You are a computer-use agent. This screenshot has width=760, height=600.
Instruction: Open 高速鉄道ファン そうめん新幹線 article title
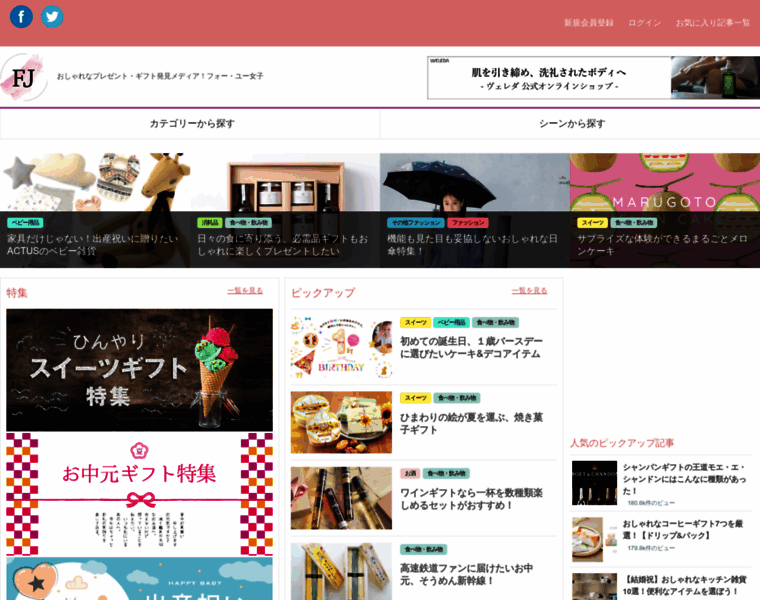click(x=466, y=574)
